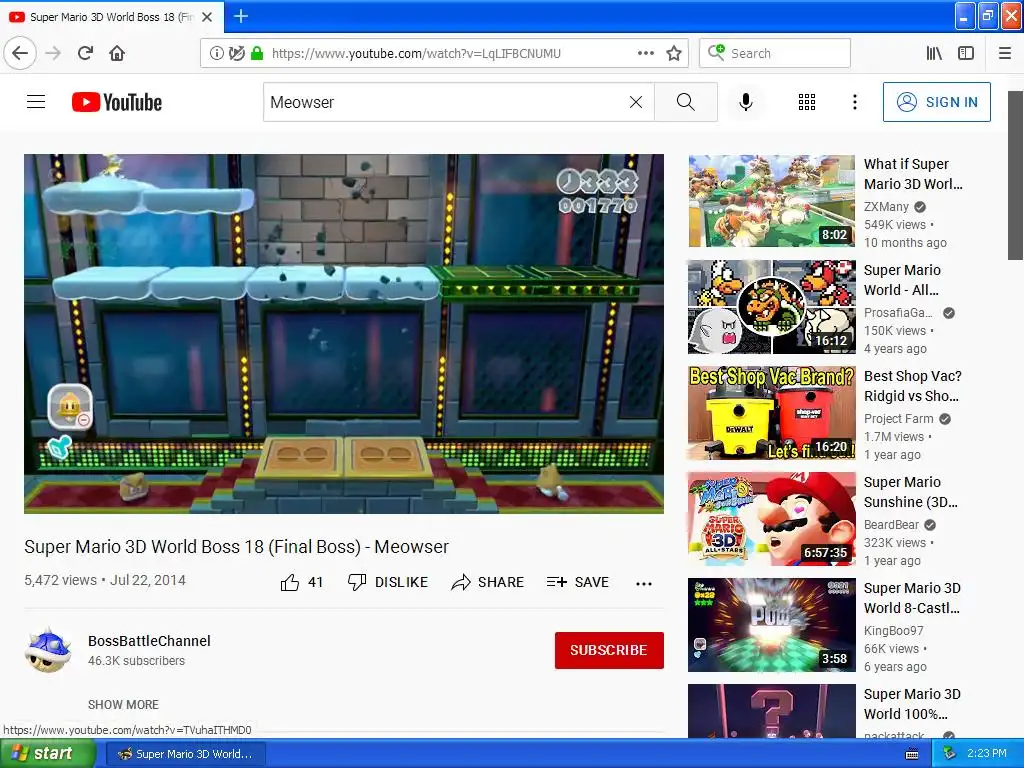
Task: Open page actions three-dot menu in address bar
Action: click(646, 54)
